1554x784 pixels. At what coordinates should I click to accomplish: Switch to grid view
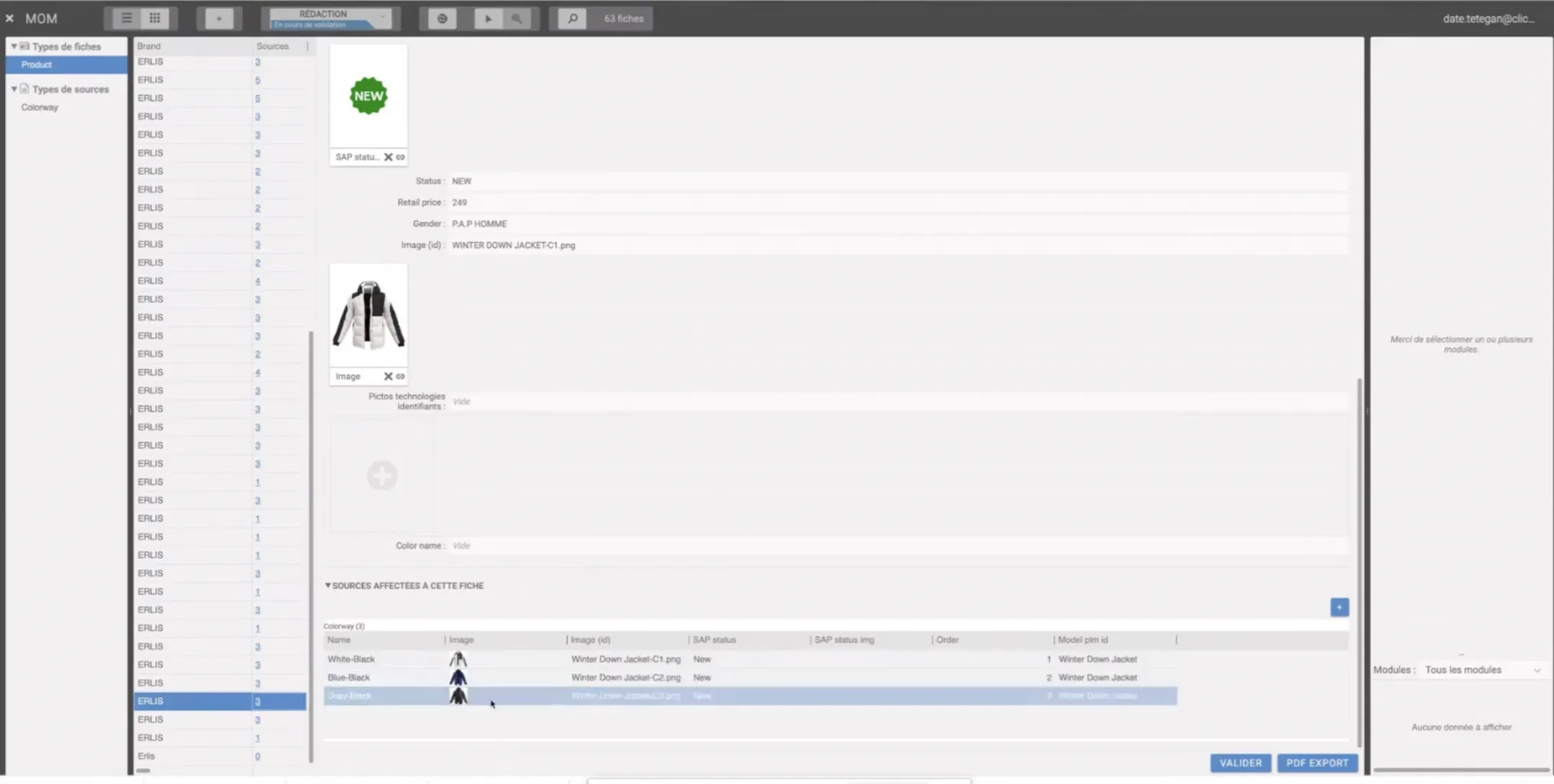coord(155,18)
